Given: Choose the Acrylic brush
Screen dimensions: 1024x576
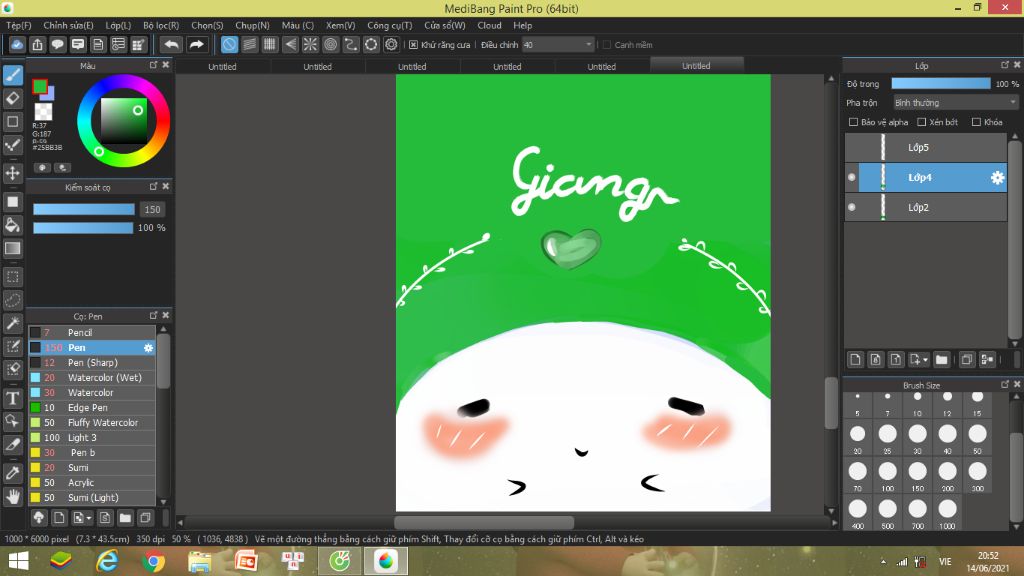Looking at the screenshot, I should point(92,483).
